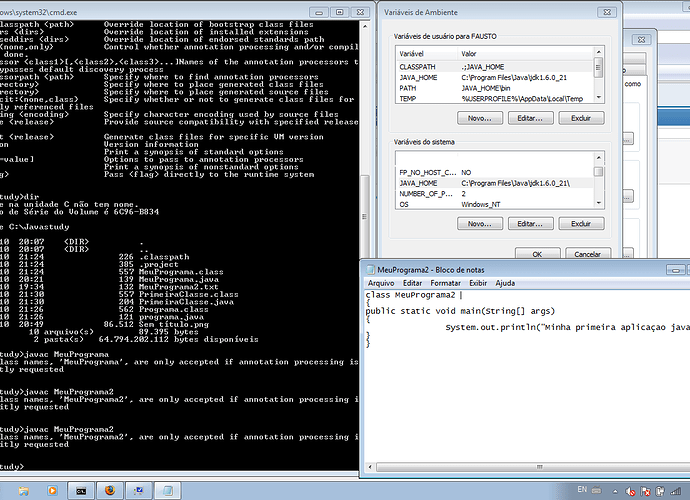Click Editar under system variables

530,224
